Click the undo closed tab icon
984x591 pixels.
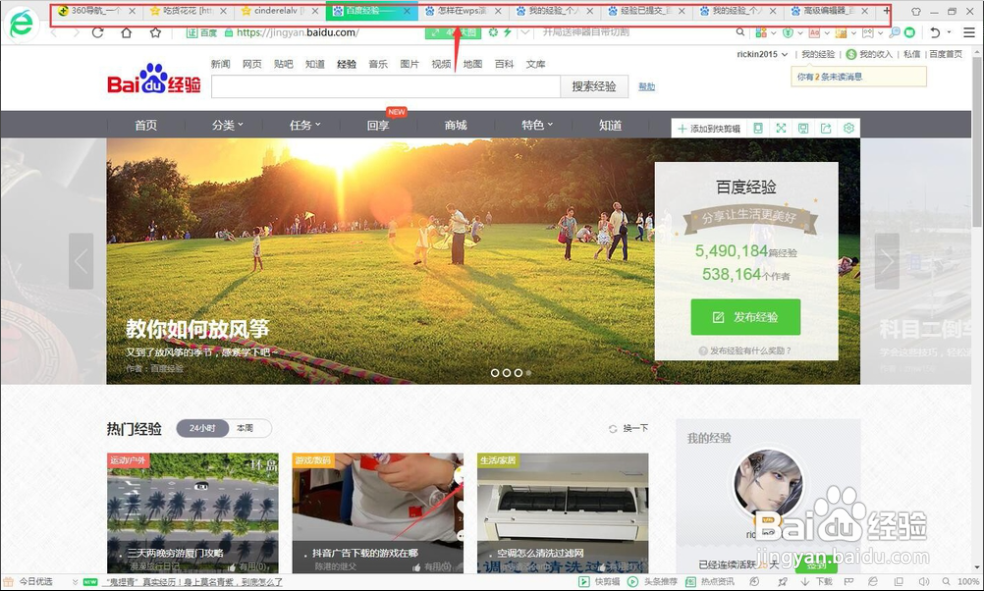935,32
